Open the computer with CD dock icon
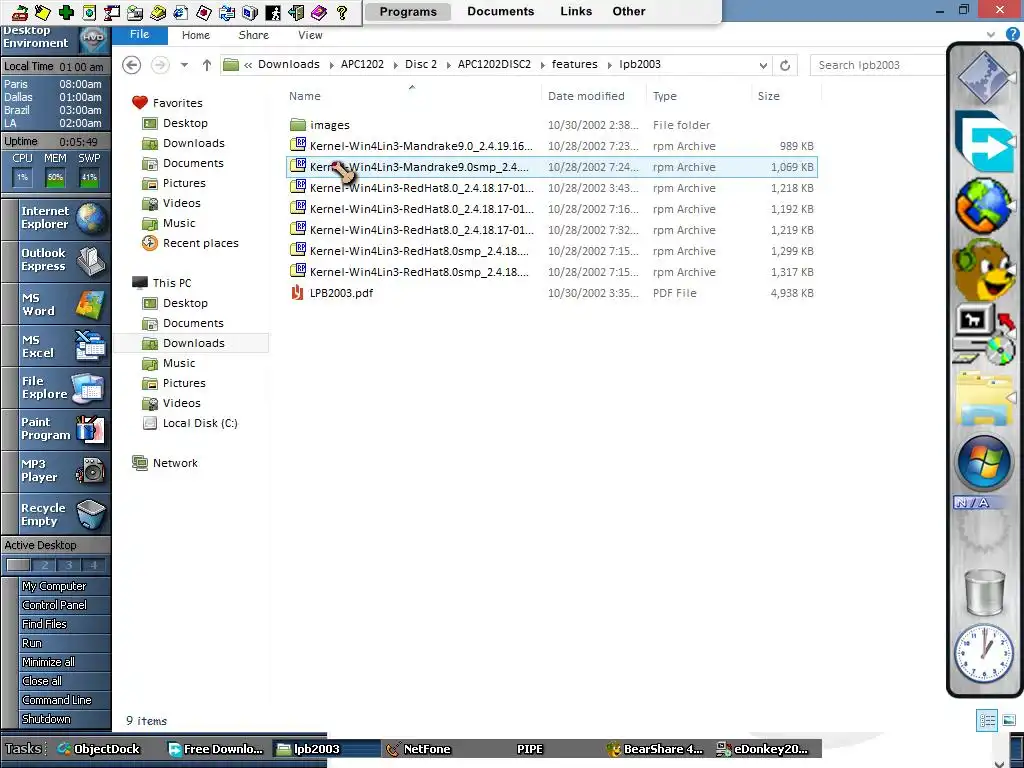 point(985,336)
